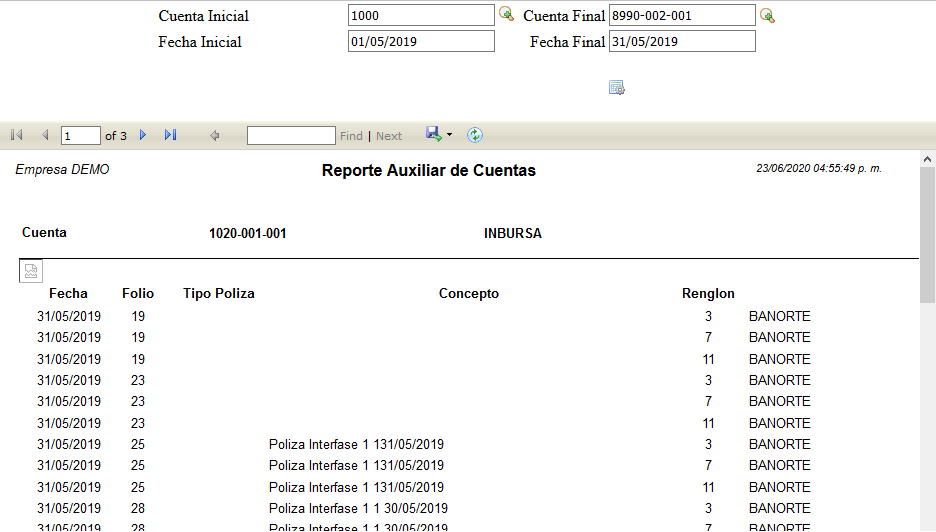936x532 pixels.
Task: Click the Fecha Final date field
Action: click(x=682, y=41)
